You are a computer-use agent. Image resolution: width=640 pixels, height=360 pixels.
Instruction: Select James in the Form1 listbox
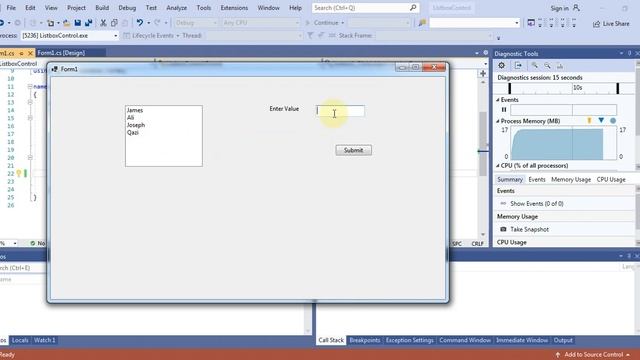135,110
